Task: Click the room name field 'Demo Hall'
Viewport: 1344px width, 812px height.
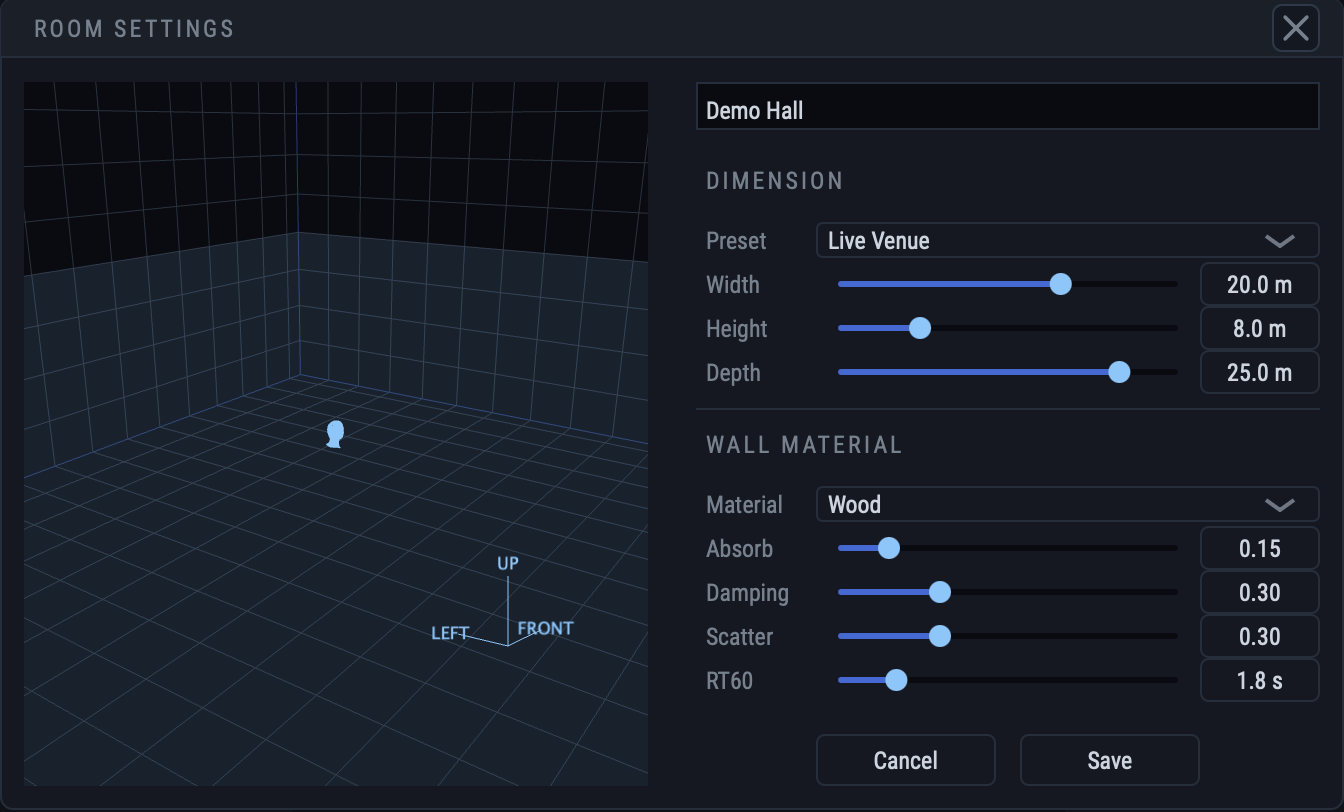Action: point(1008,106)
